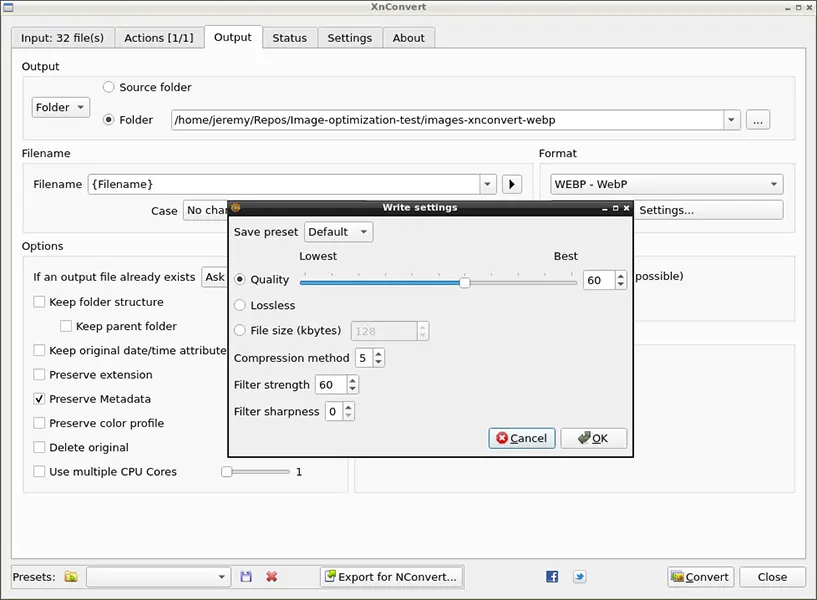Expand the Filename pattern dropdown
The image size is (817, 600).
pyautogui.click(x=487, y=184)
